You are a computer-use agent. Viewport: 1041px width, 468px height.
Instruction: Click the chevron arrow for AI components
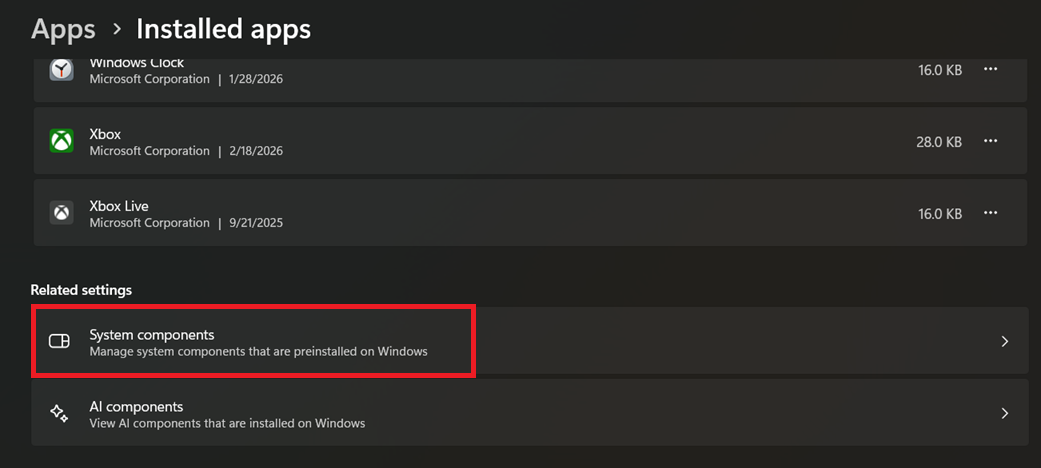point(1005,414)
